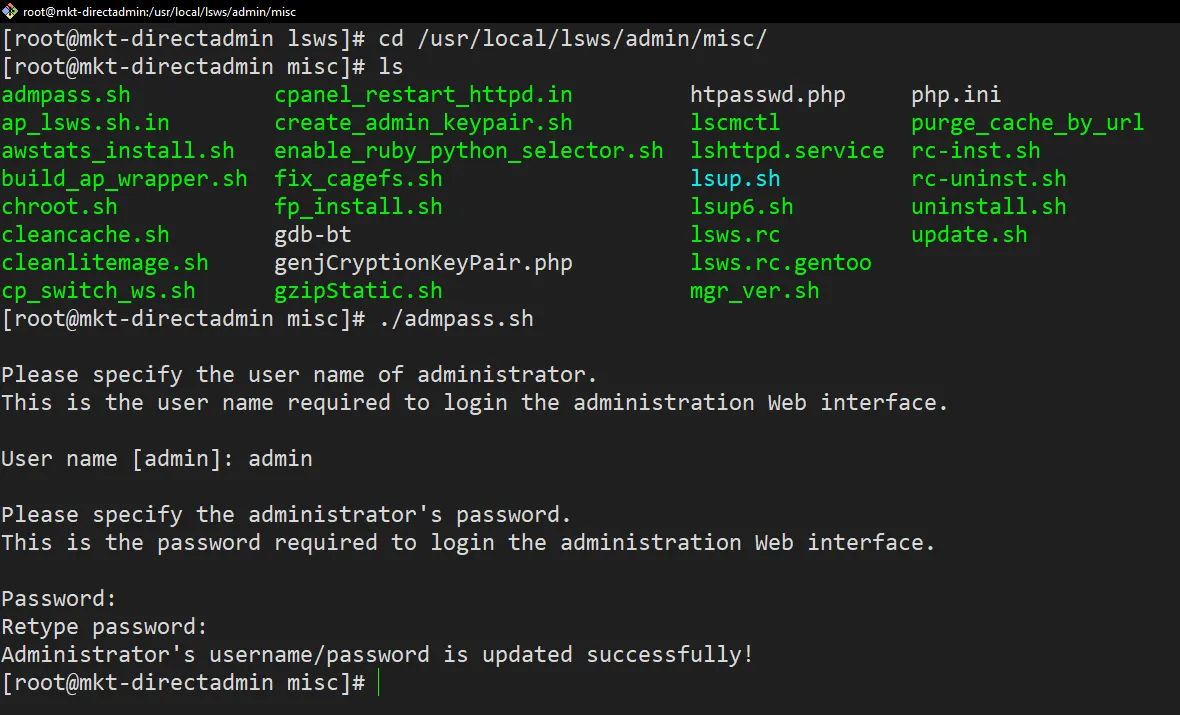
Task: Click the 'Retype password:' prompt line
Action: point(104,627)
